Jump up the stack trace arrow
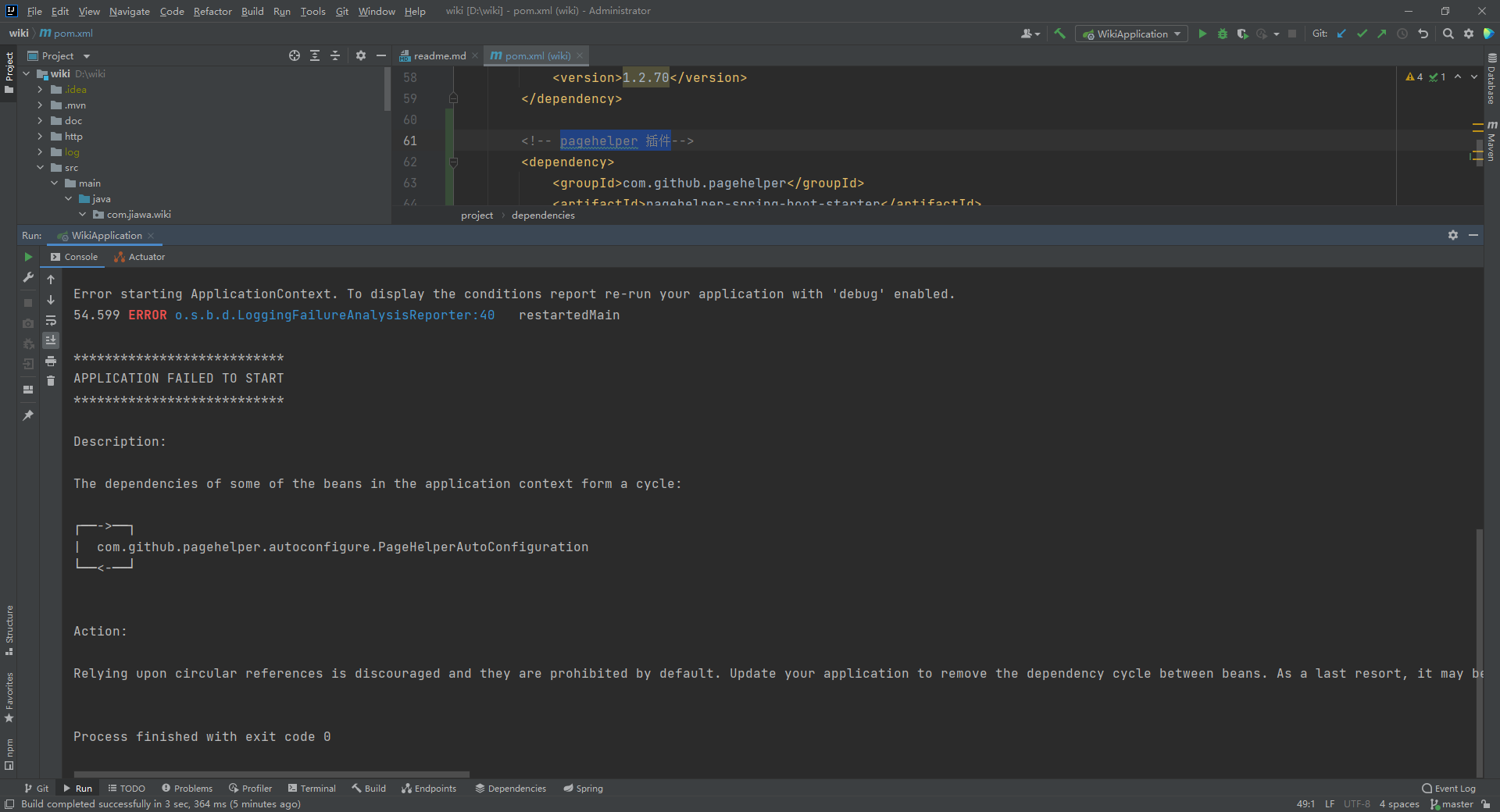This screenshot has height=812, width=1500. tap(51, 279)
